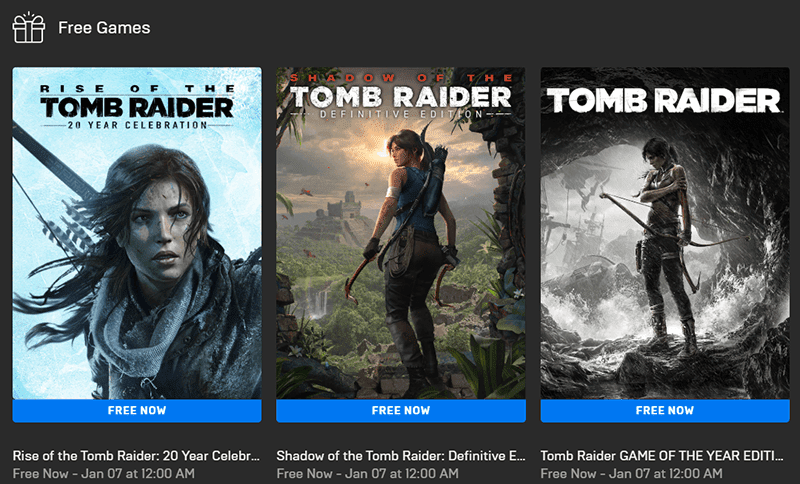This screenshot has width=800, height=484.
Task: Open the Shadow of the Tomb Raider: Definitive Edition title link
Action: click(401, 455)
